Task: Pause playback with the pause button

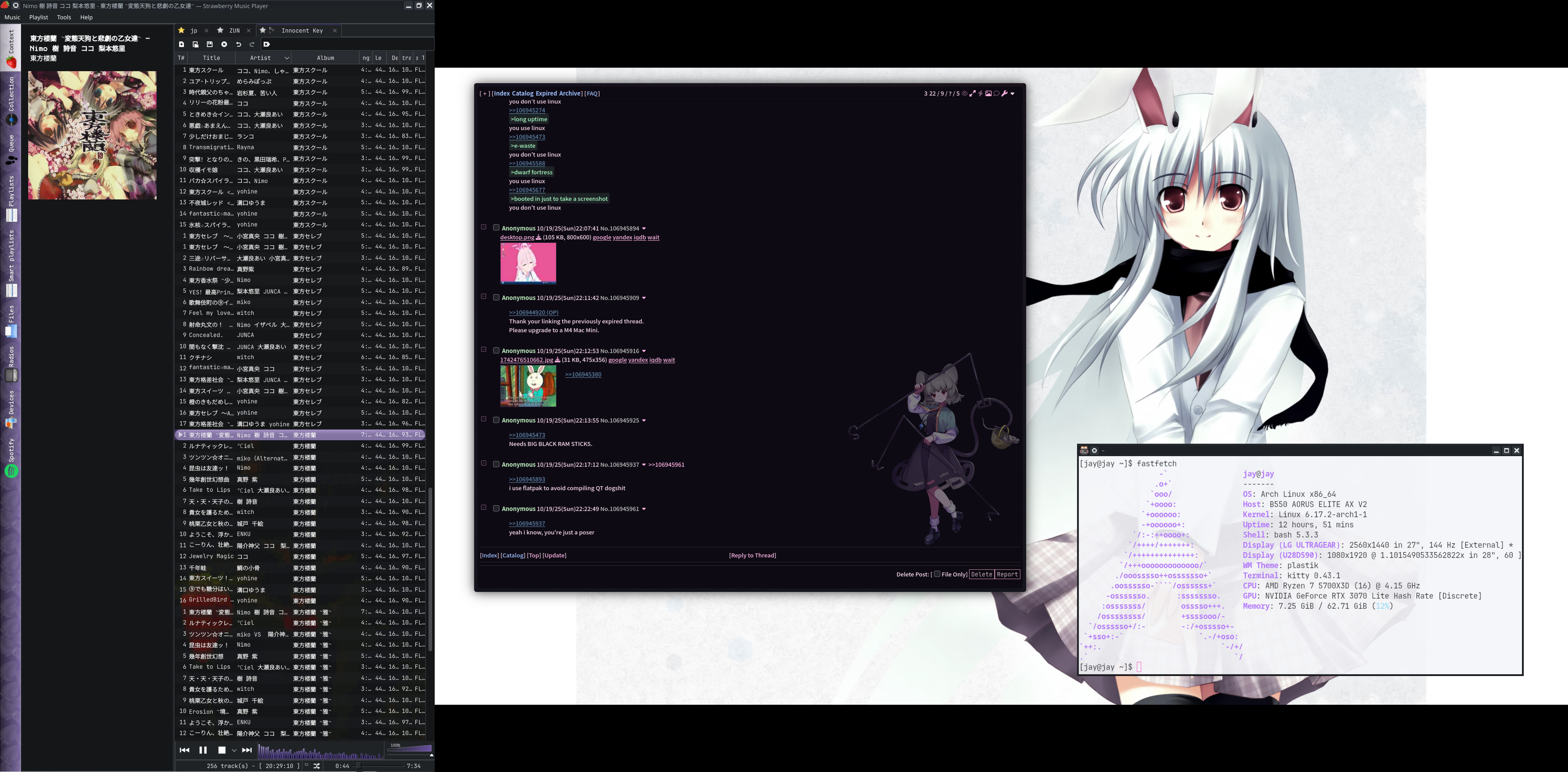Action: coord(203,750)
